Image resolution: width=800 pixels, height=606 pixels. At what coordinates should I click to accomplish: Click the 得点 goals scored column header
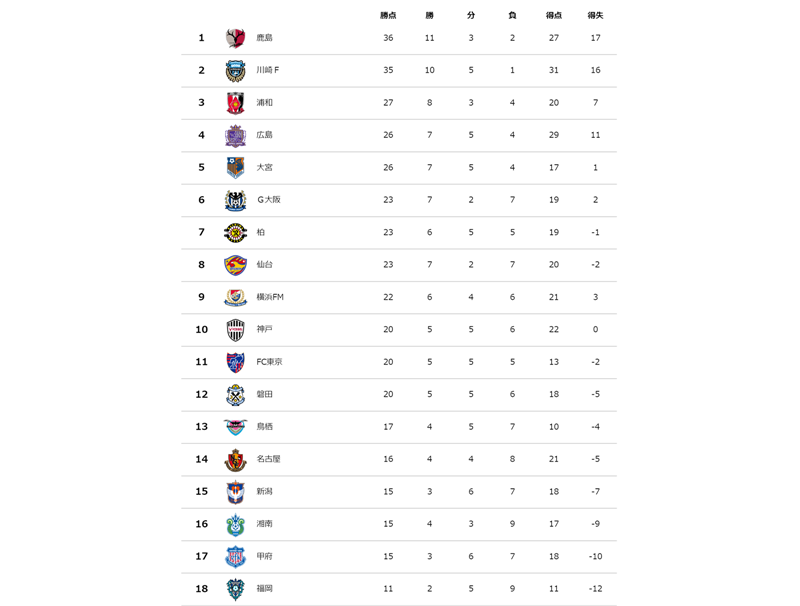coord(553,15)
